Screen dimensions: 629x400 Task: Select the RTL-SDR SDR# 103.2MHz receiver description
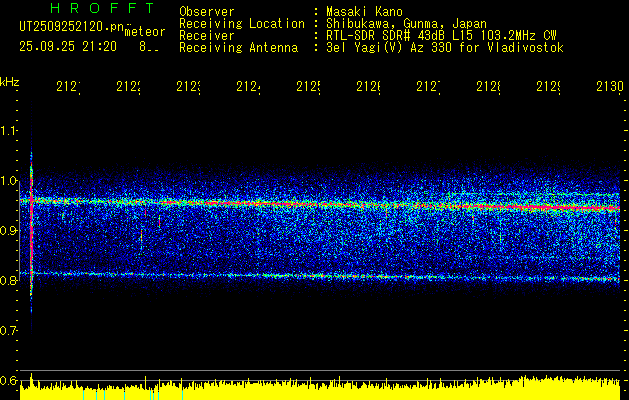[441, 36]
